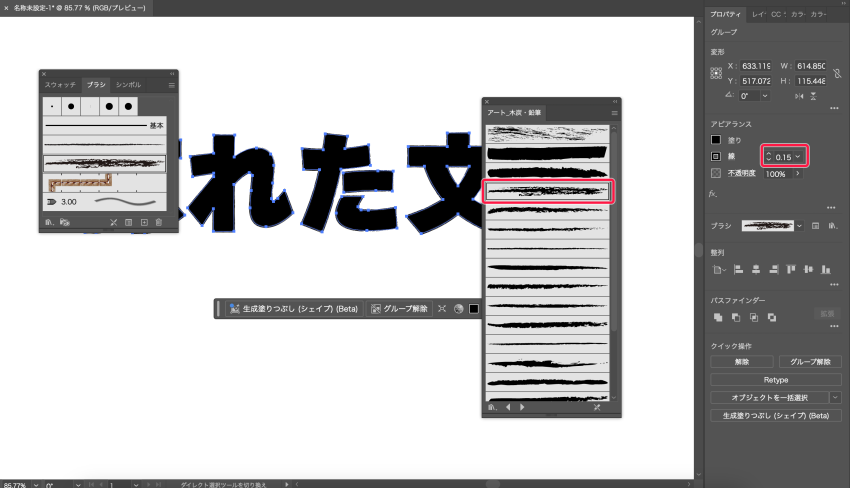850x488 pixels.
Task: Click ungroup button in floating taskbar
Action: pyautogui.click(x=399, y=309)
